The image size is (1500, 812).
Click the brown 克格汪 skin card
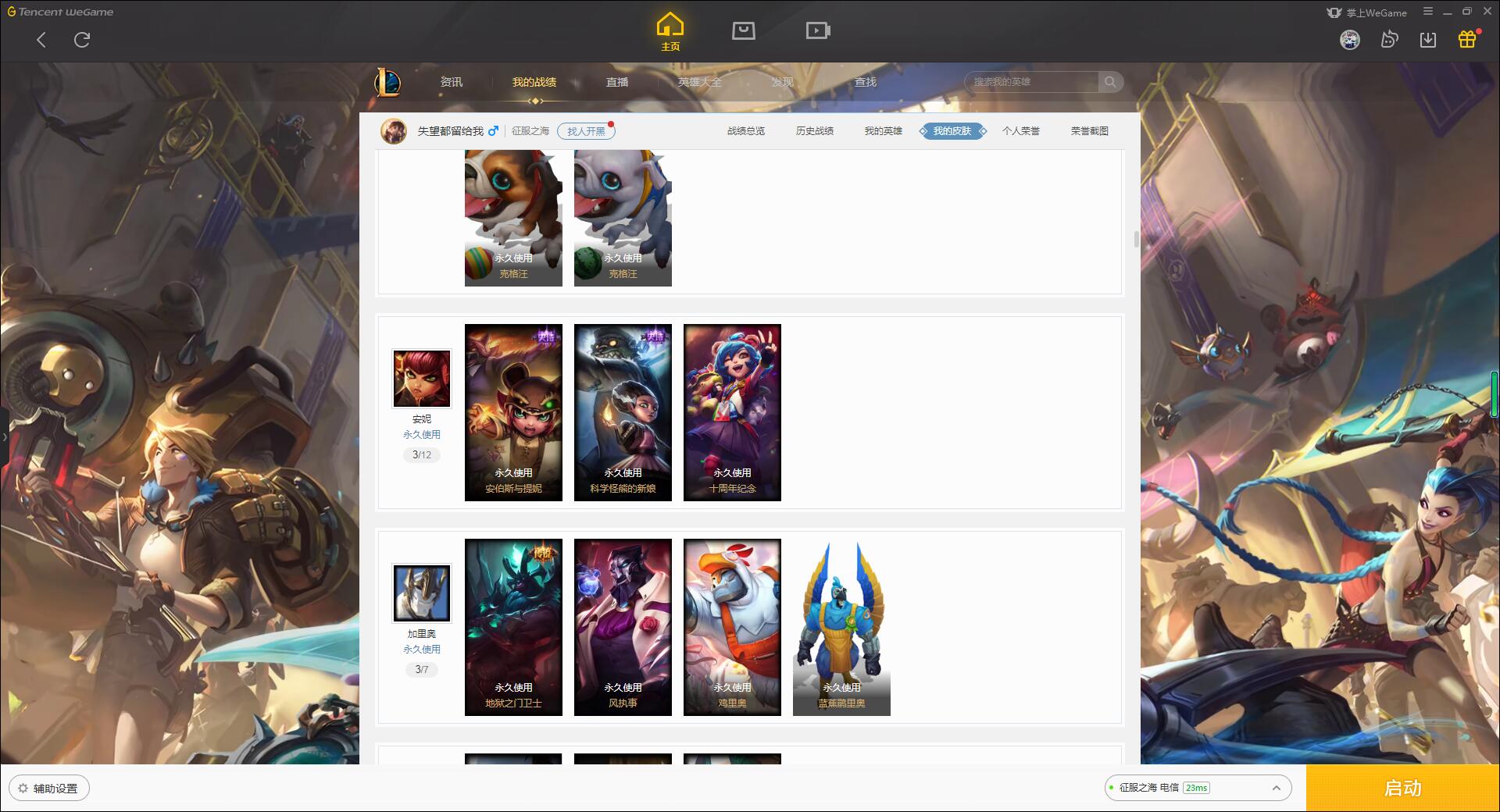513,218
